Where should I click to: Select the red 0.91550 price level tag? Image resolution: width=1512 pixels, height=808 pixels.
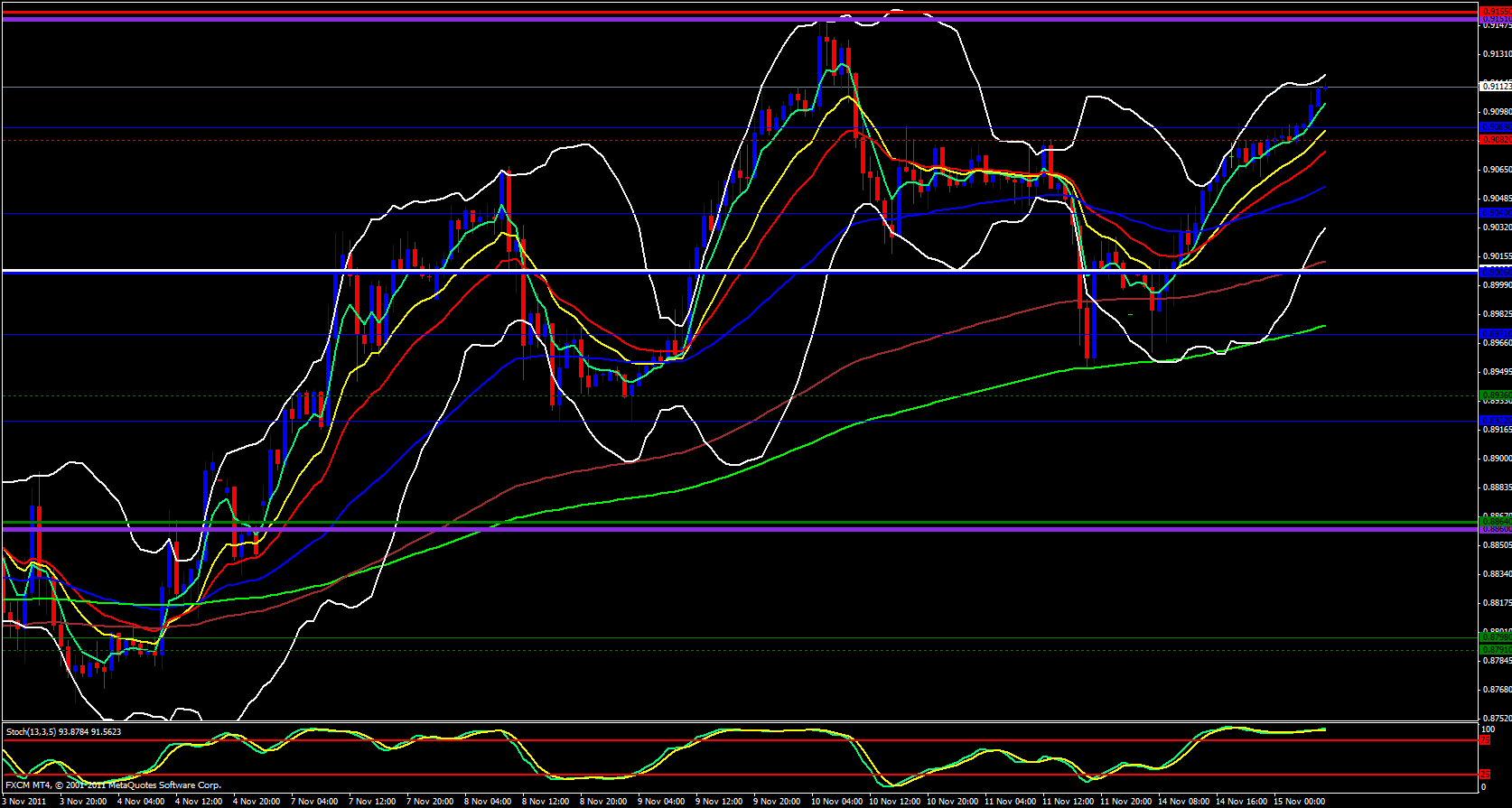[1494, 12]
